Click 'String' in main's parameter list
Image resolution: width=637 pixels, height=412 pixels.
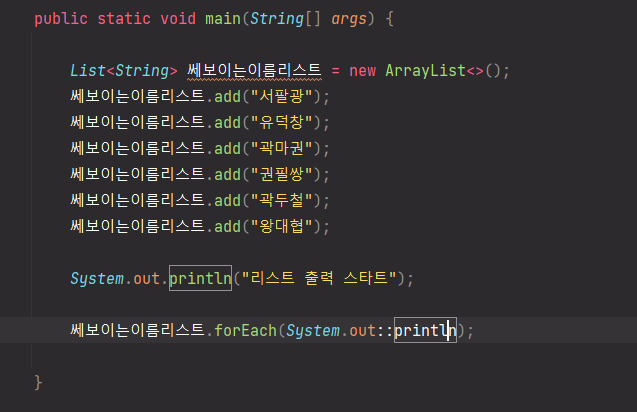point(277,19)
